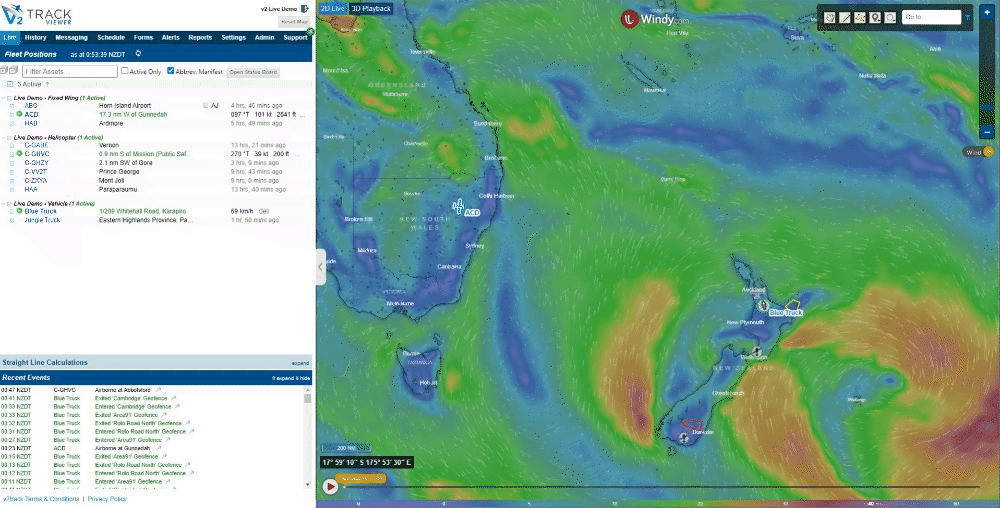
Task: Open the Reports menu
Action: point(200,38)
